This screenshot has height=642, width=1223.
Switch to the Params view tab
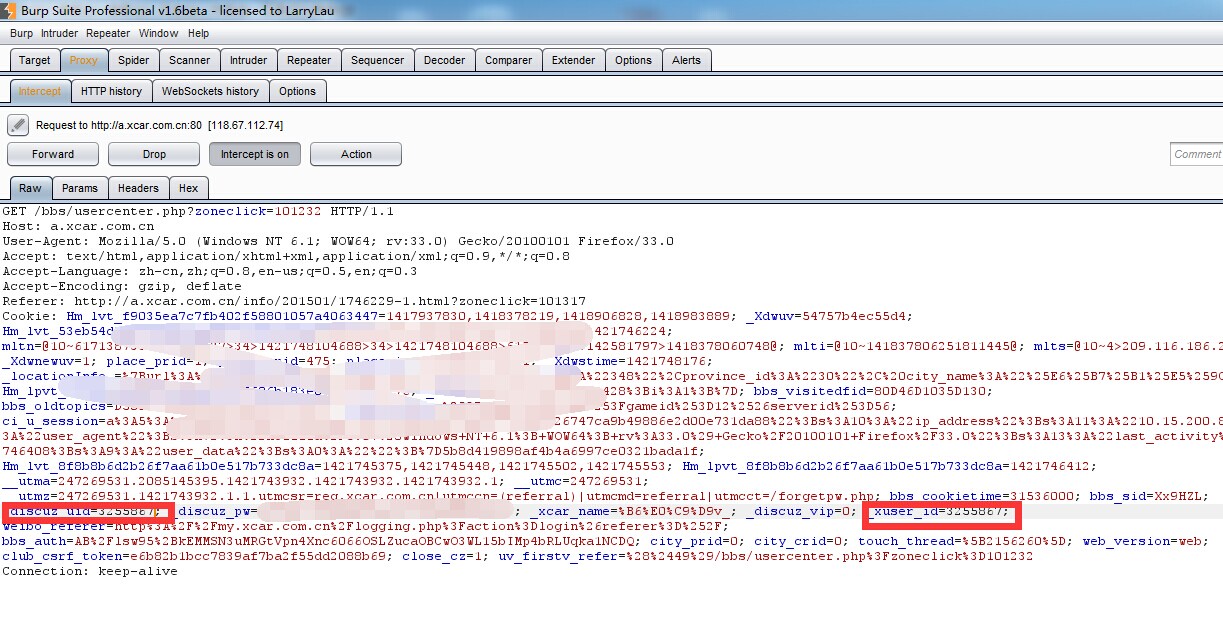point(80,188)
